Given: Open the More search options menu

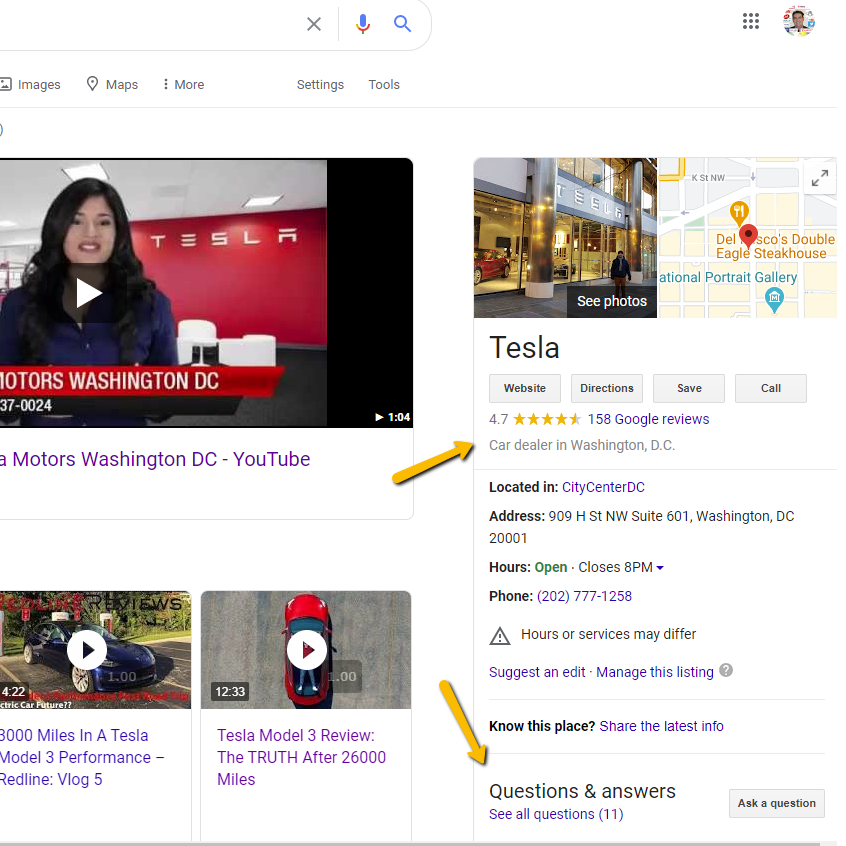Looking at the screenshot, I should click(183, 84).
